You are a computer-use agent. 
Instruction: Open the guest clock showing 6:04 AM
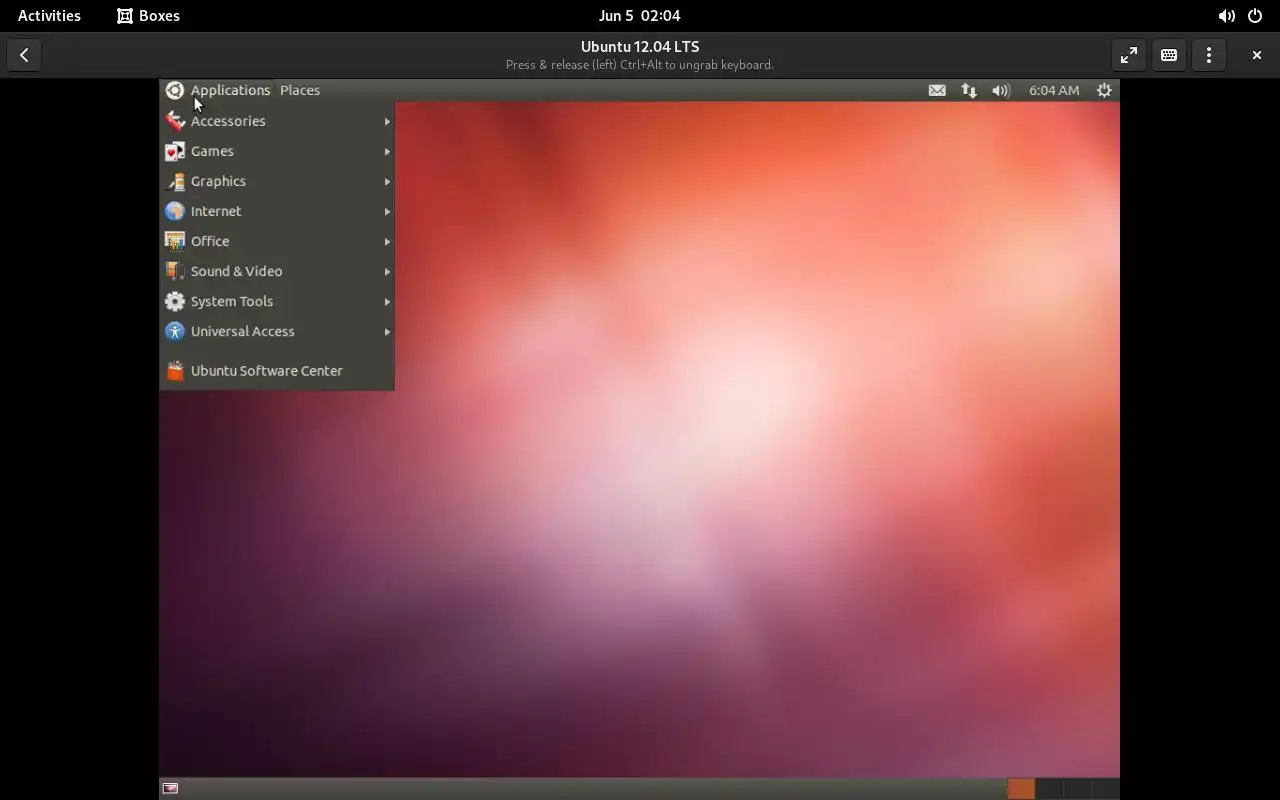1054,90
